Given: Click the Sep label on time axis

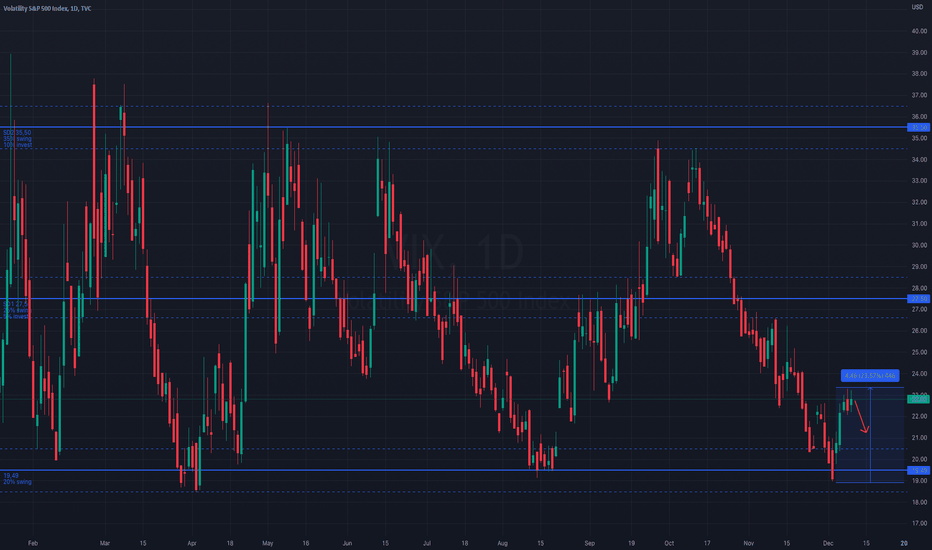Looking at the screenshot, I should click(x=589, y=543).
